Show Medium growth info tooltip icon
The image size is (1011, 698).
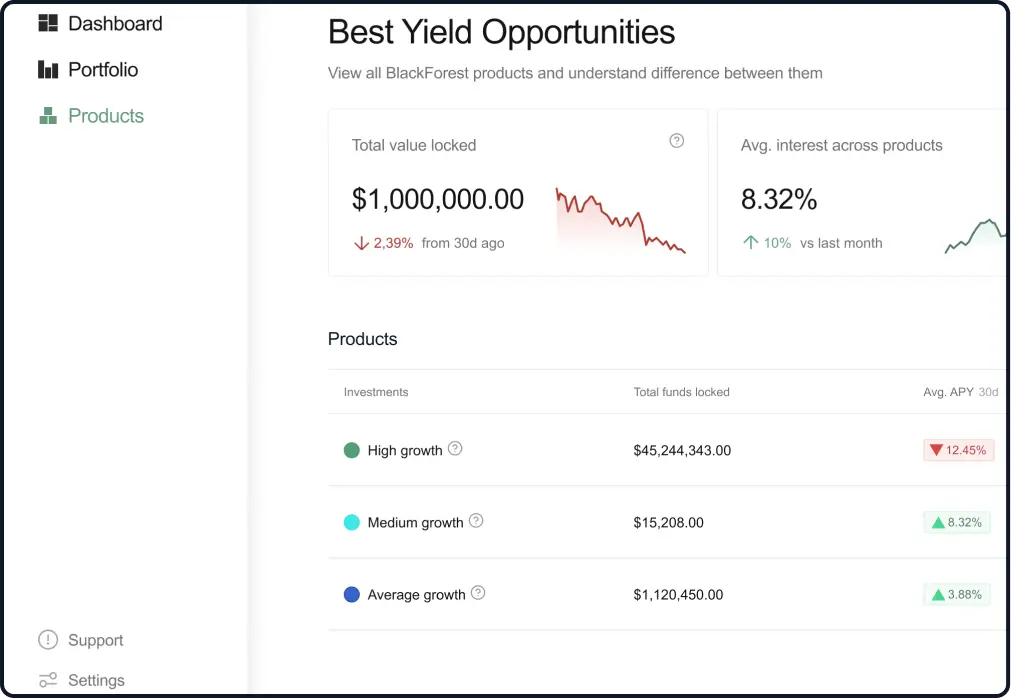point(476,521)
